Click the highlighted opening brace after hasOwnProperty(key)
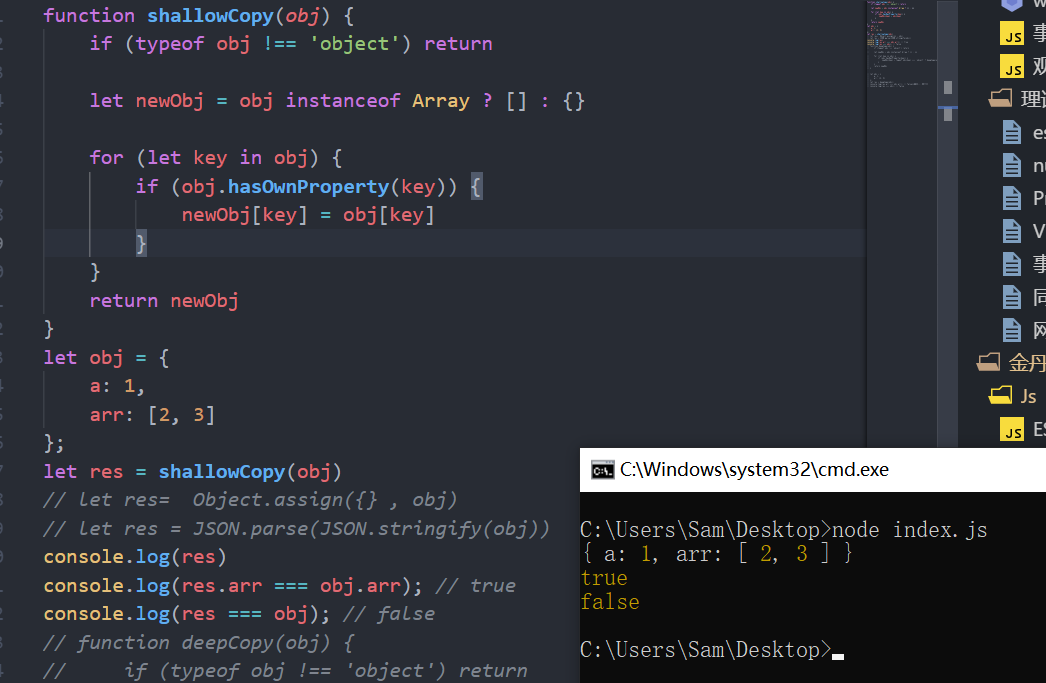 [x=476, y=187]
